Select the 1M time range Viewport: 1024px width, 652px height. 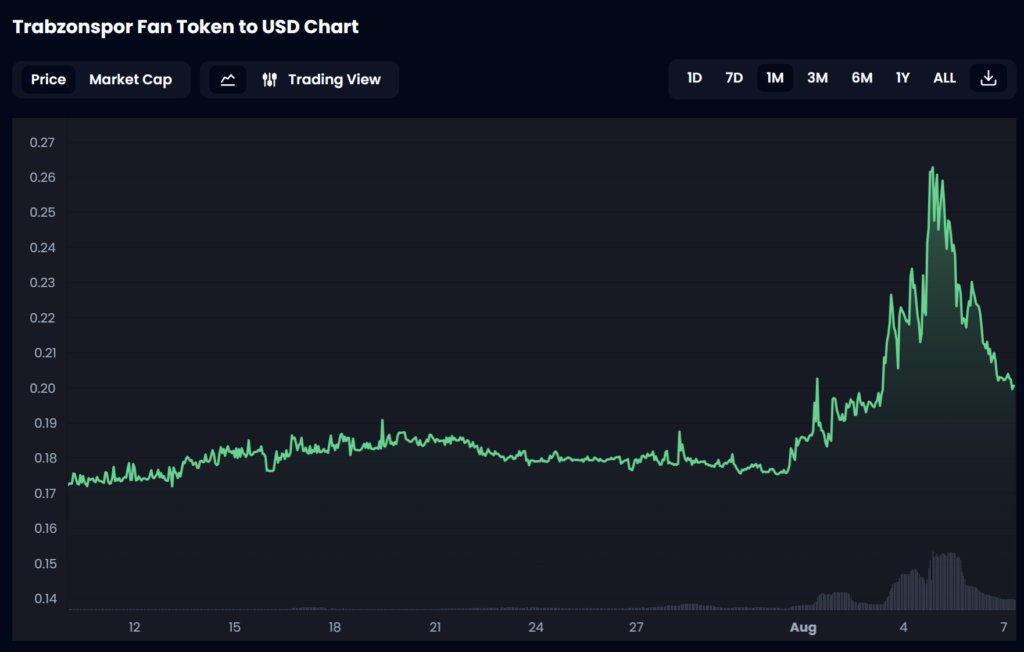tap(775, 78)
